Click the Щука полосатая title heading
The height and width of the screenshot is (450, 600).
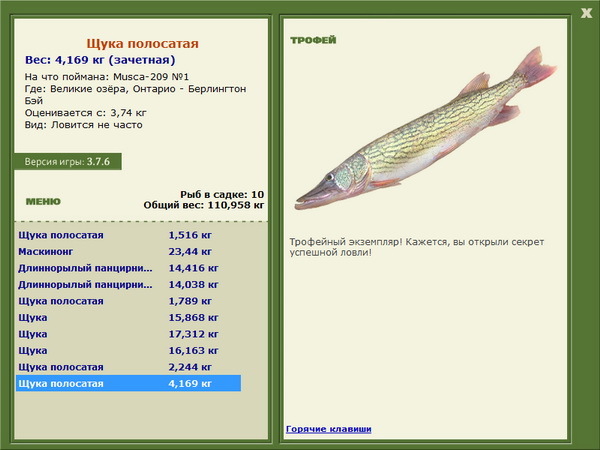pos(142,43)
